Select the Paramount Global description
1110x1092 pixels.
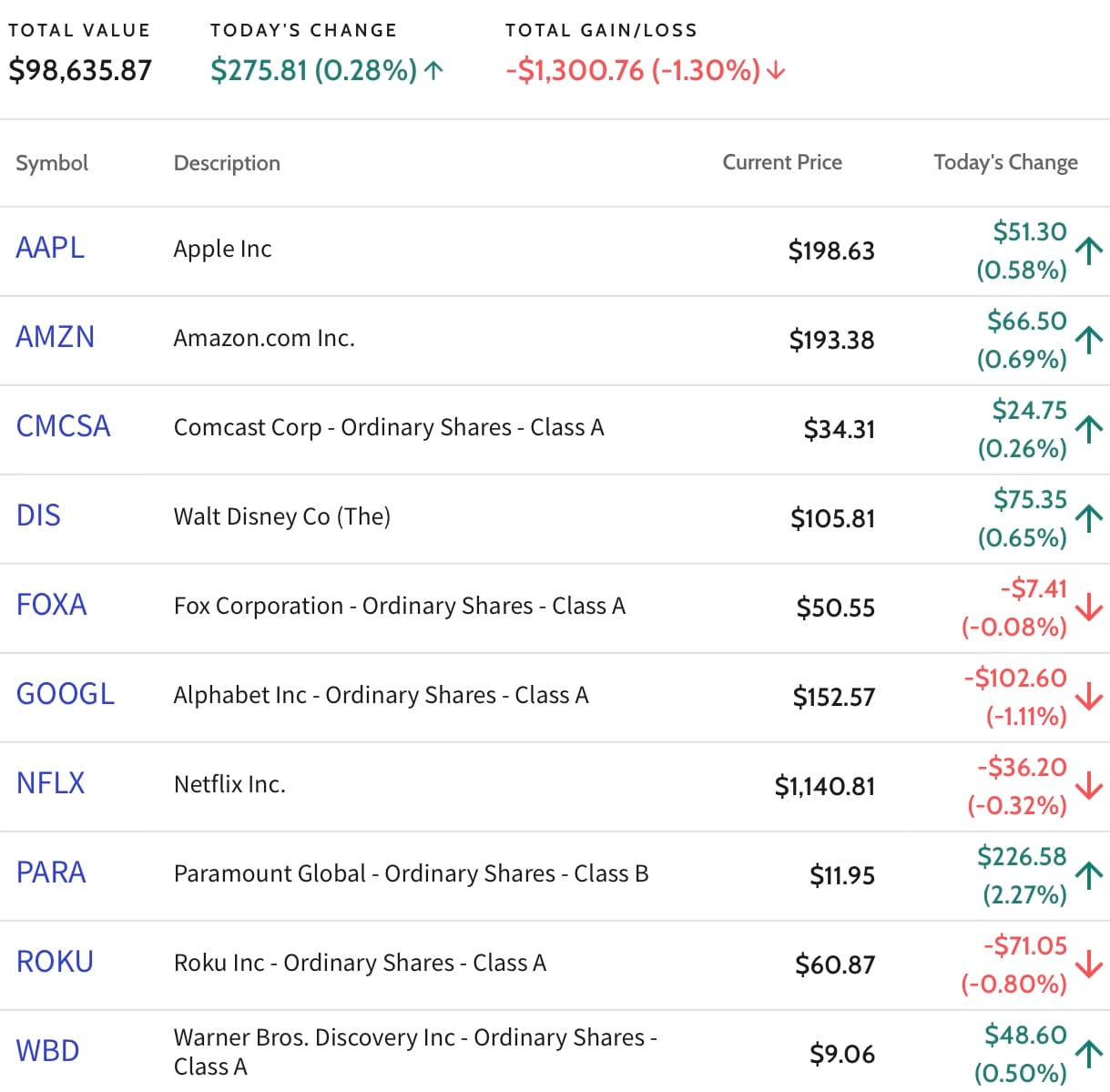tap(412, 873)
